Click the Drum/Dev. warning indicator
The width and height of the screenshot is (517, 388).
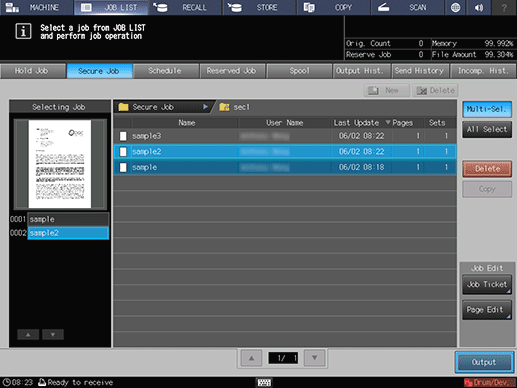(490, 382)
